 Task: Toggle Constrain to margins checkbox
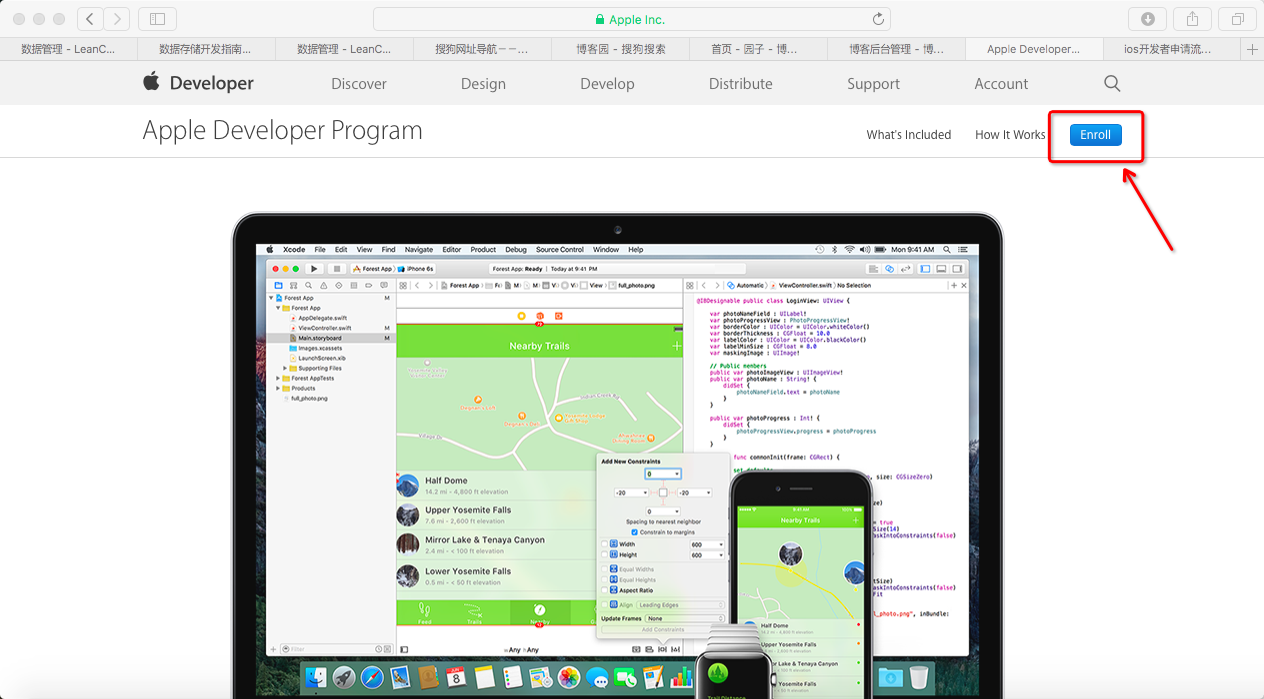[634, 532]
